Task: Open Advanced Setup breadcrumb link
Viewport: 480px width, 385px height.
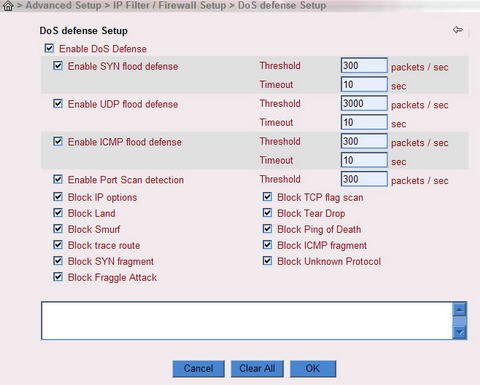Action: point(63,6)
